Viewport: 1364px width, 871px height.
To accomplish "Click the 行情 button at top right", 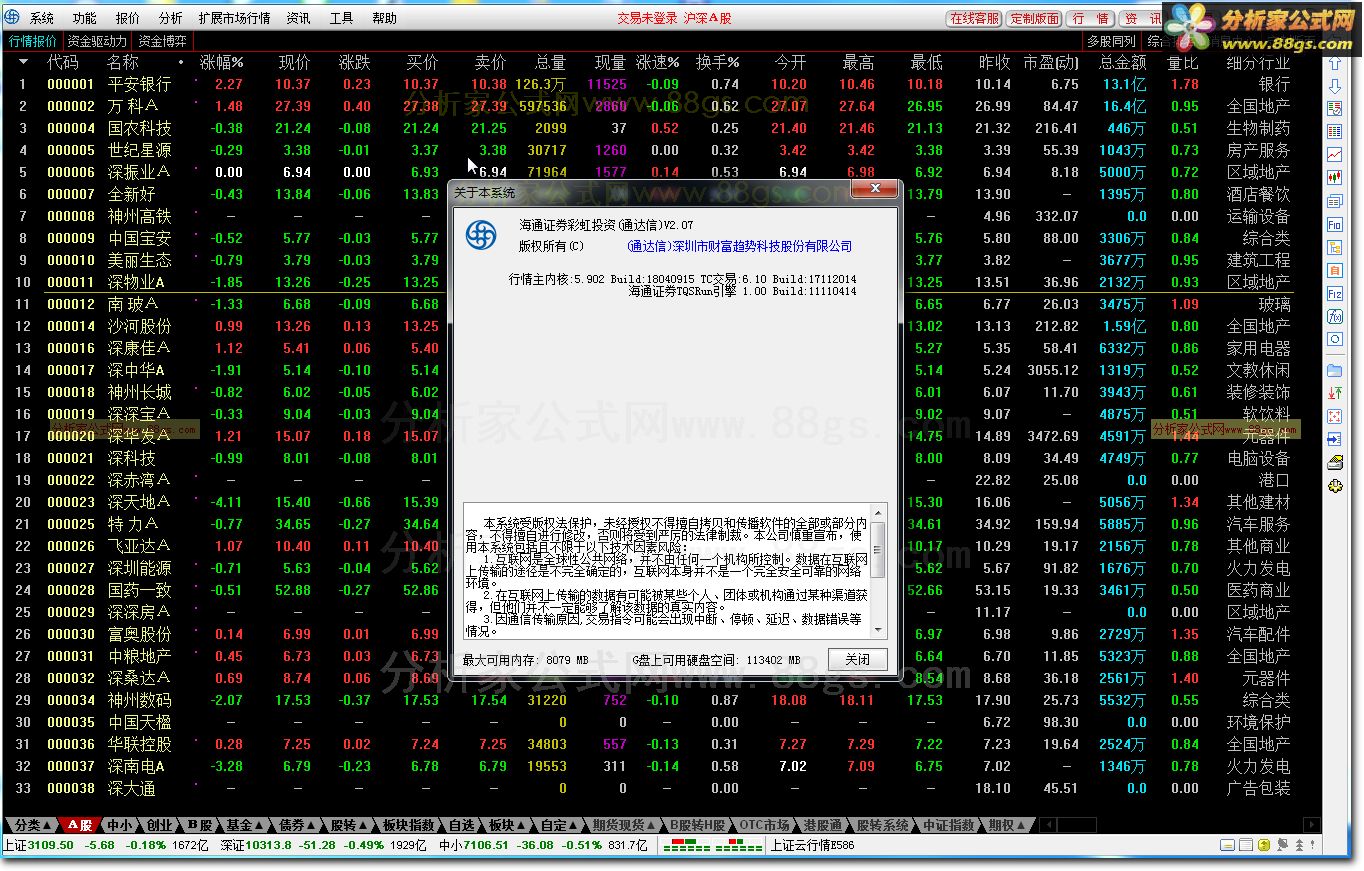I will (1091, 18).
